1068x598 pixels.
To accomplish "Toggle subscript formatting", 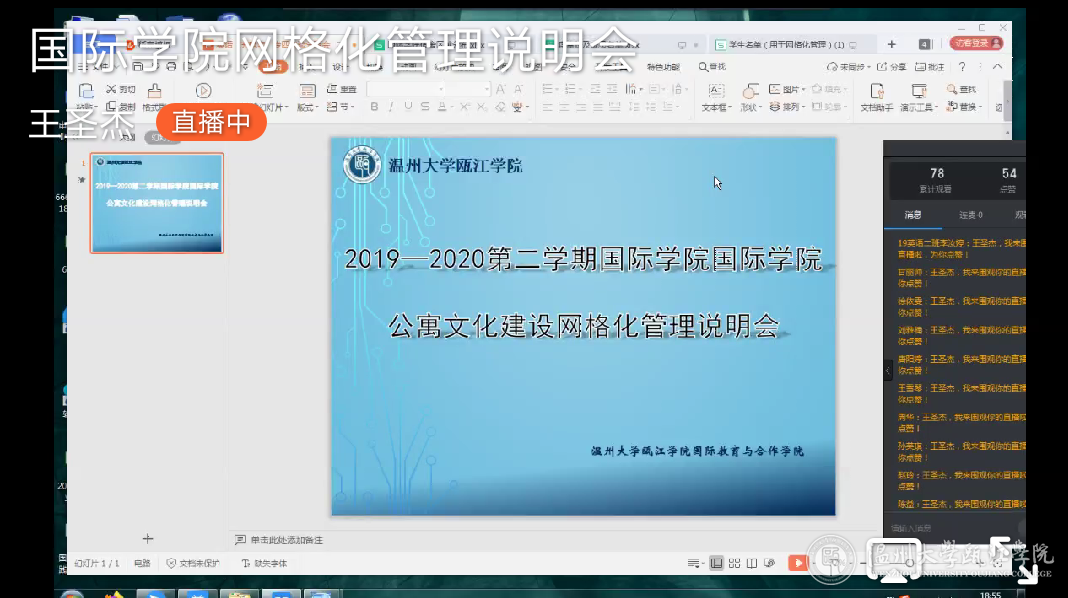I will point(482,107).
